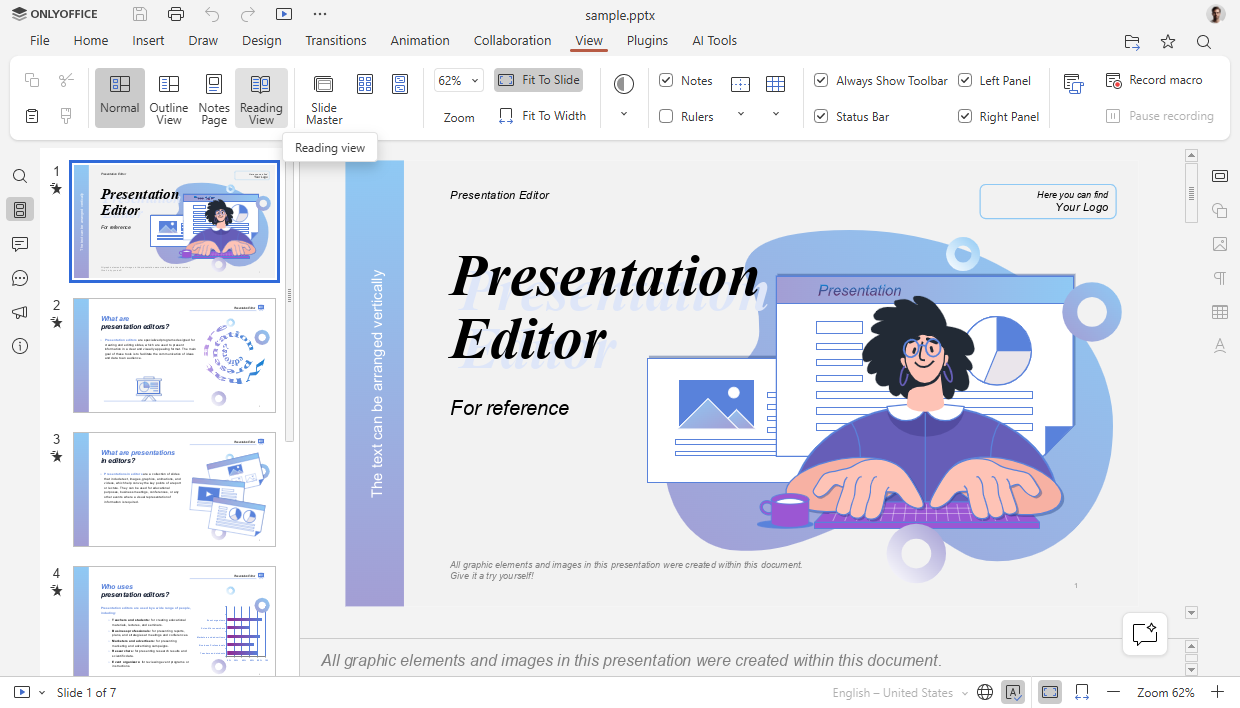Open Paragraph settings in right sidebar
Image resolution: width=1240 pixels, height=708 pixels.
(1220, 278)
